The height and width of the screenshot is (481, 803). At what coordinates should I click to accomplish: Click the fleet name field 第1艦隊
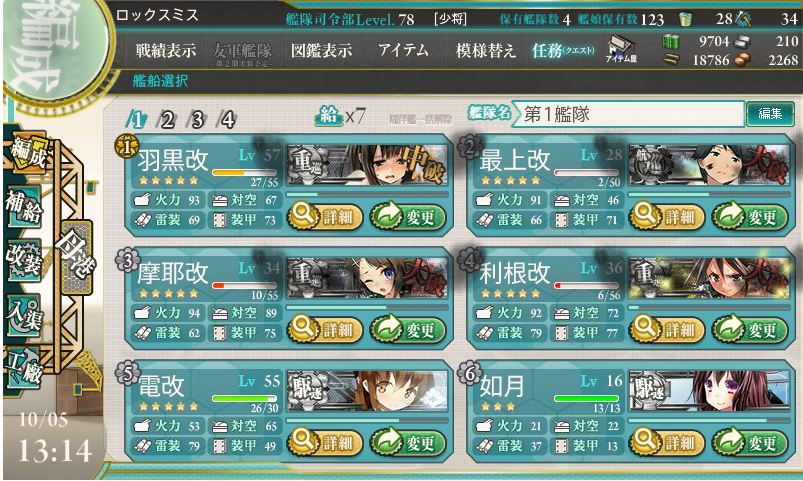630,114
